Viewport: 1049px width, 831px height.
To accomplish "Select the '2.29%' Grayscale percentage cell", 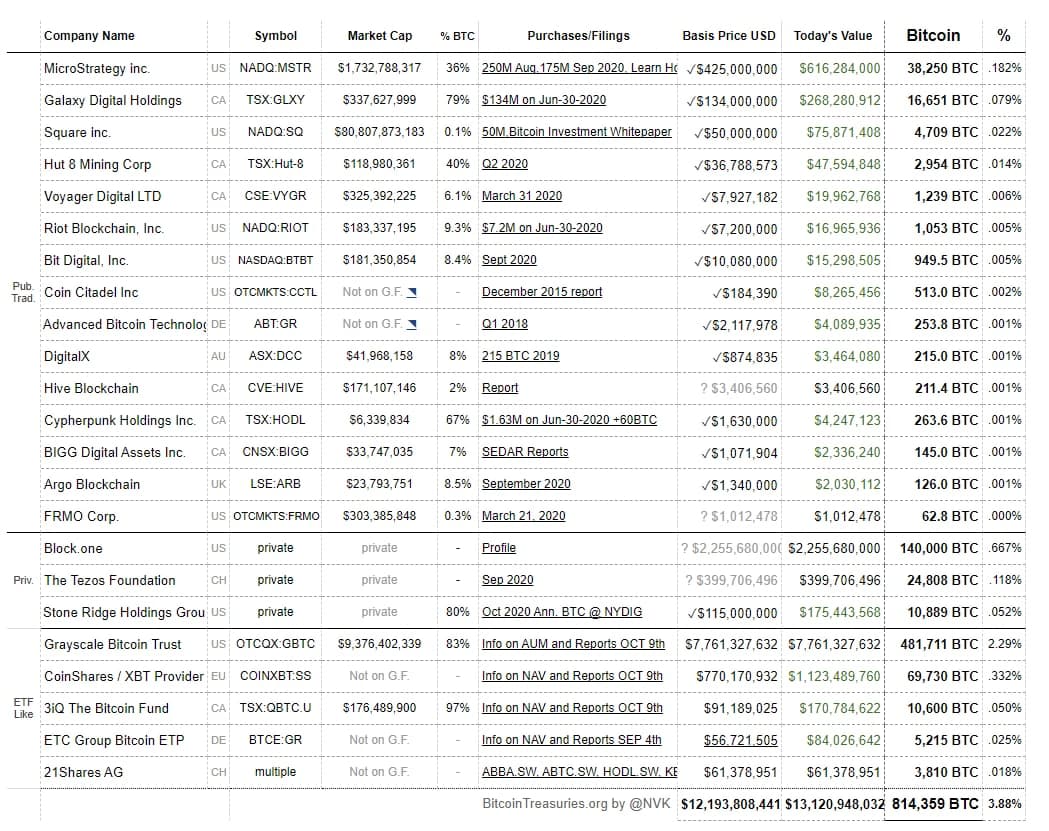I will coord(1004,644).
